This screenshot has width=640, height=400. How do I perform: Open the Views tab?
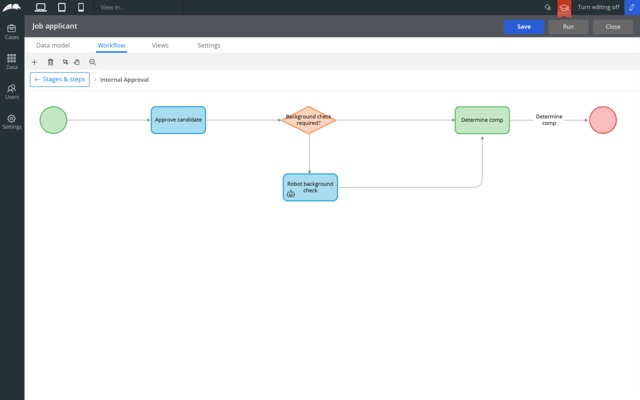click(160, 45)
